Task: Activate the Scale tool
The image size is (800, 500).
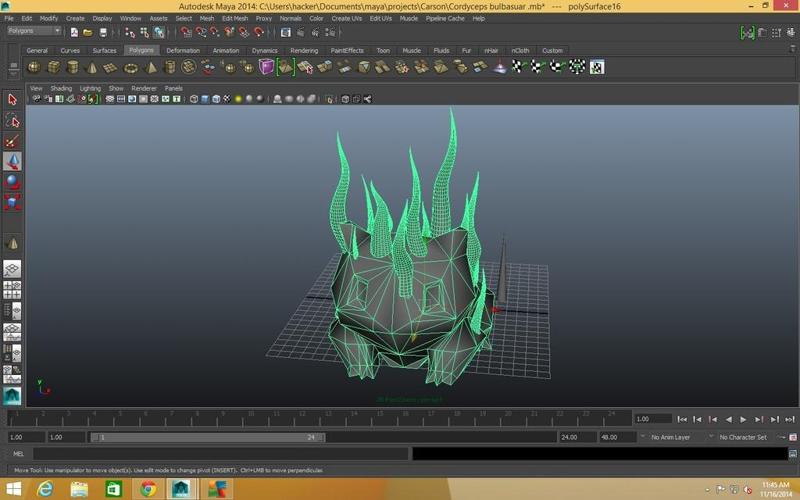Action: click(x=12, y=202)
